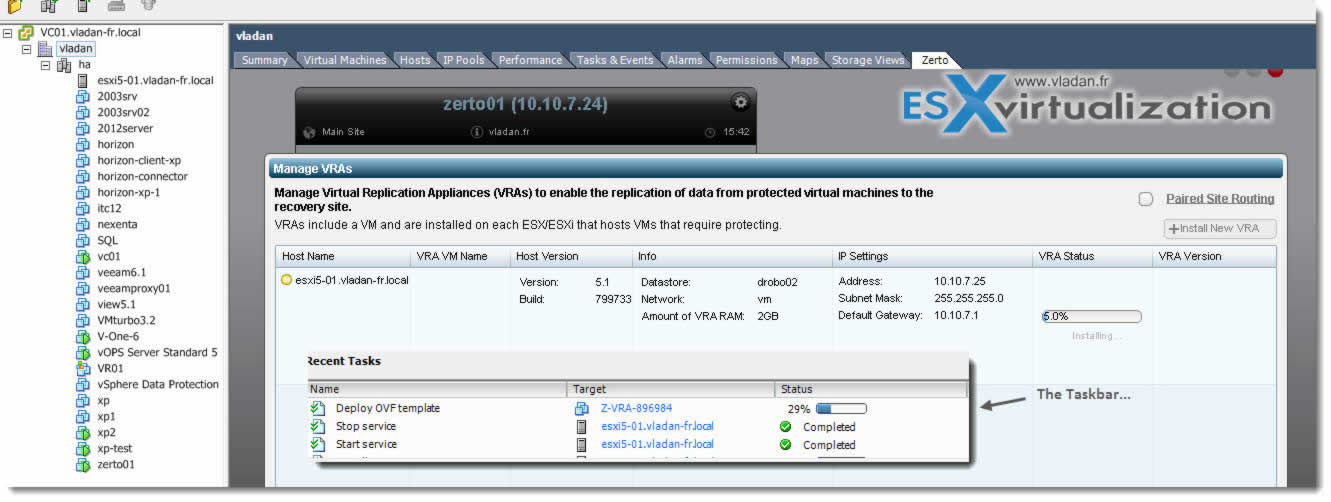The image size is (1331, 502).
Task: Select the xp1 VM in inventory
Action: 106,417
